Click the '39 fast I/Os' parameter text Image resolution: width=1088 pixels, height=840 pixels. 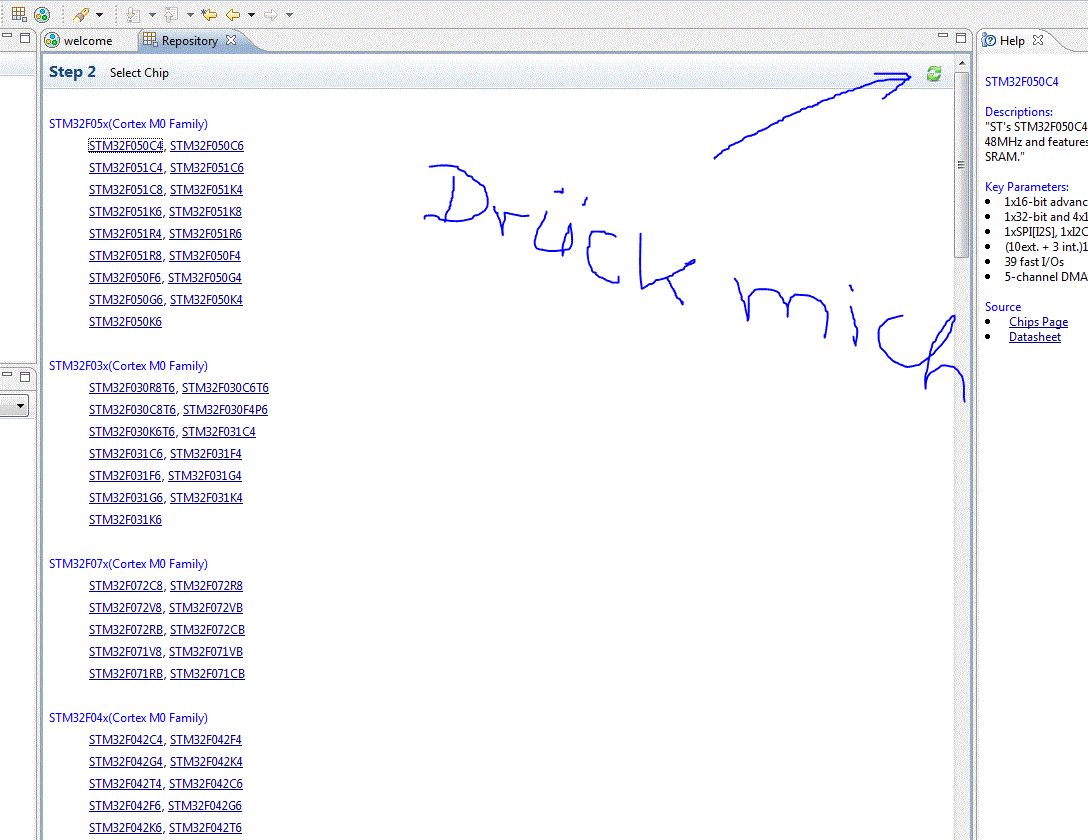coord(1034,262)
